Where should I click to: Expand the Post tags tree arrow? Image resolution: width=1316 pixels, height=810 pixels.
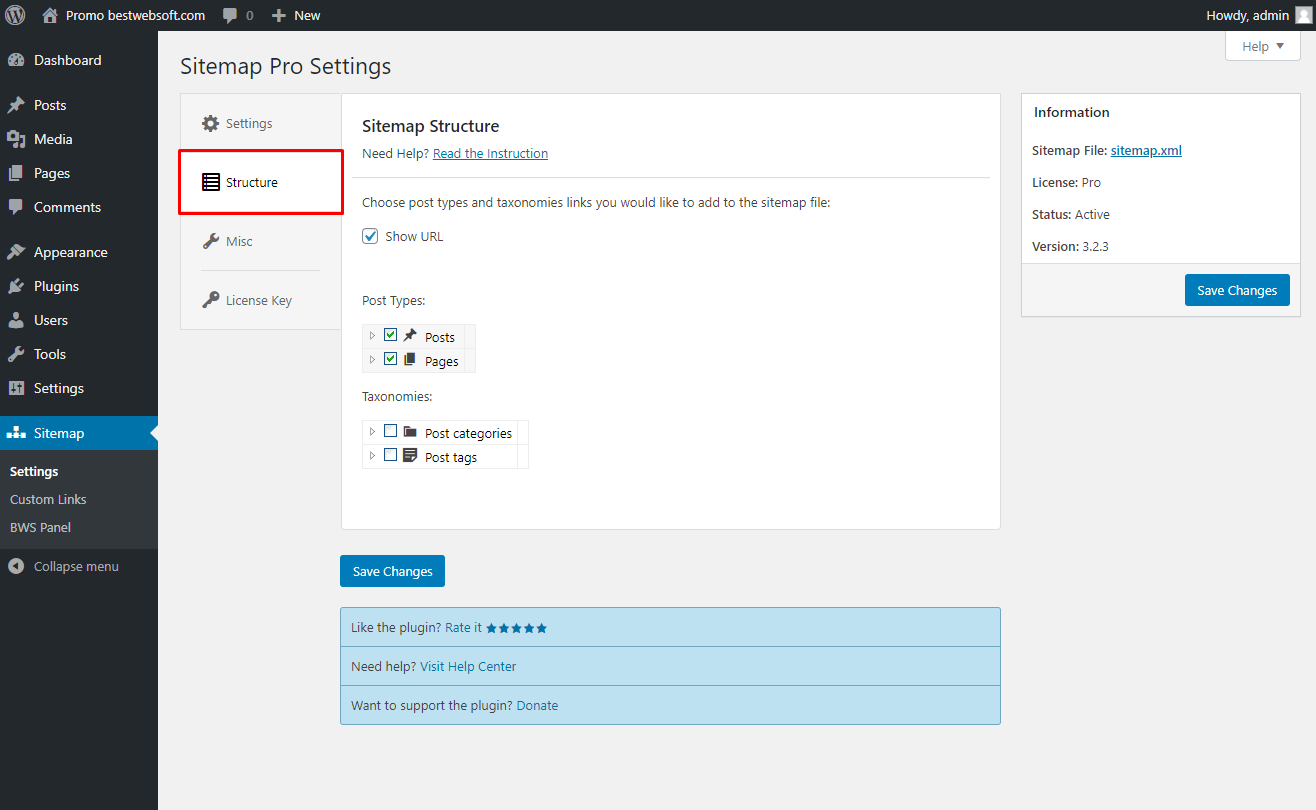click(372, 455)
